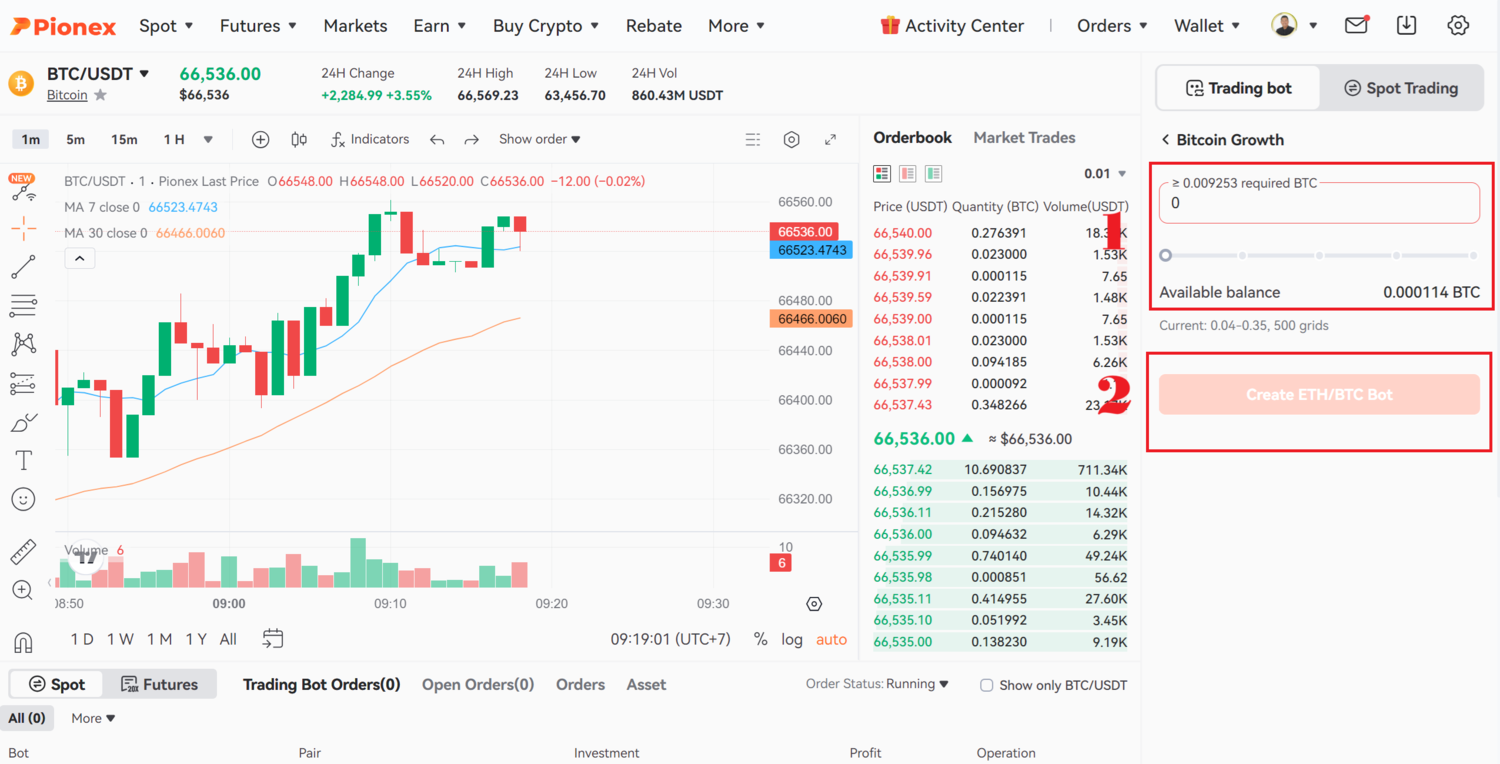Open the Orders dropdown in header
This screenshot has width=1500, height=764.
click(1112, 26)
